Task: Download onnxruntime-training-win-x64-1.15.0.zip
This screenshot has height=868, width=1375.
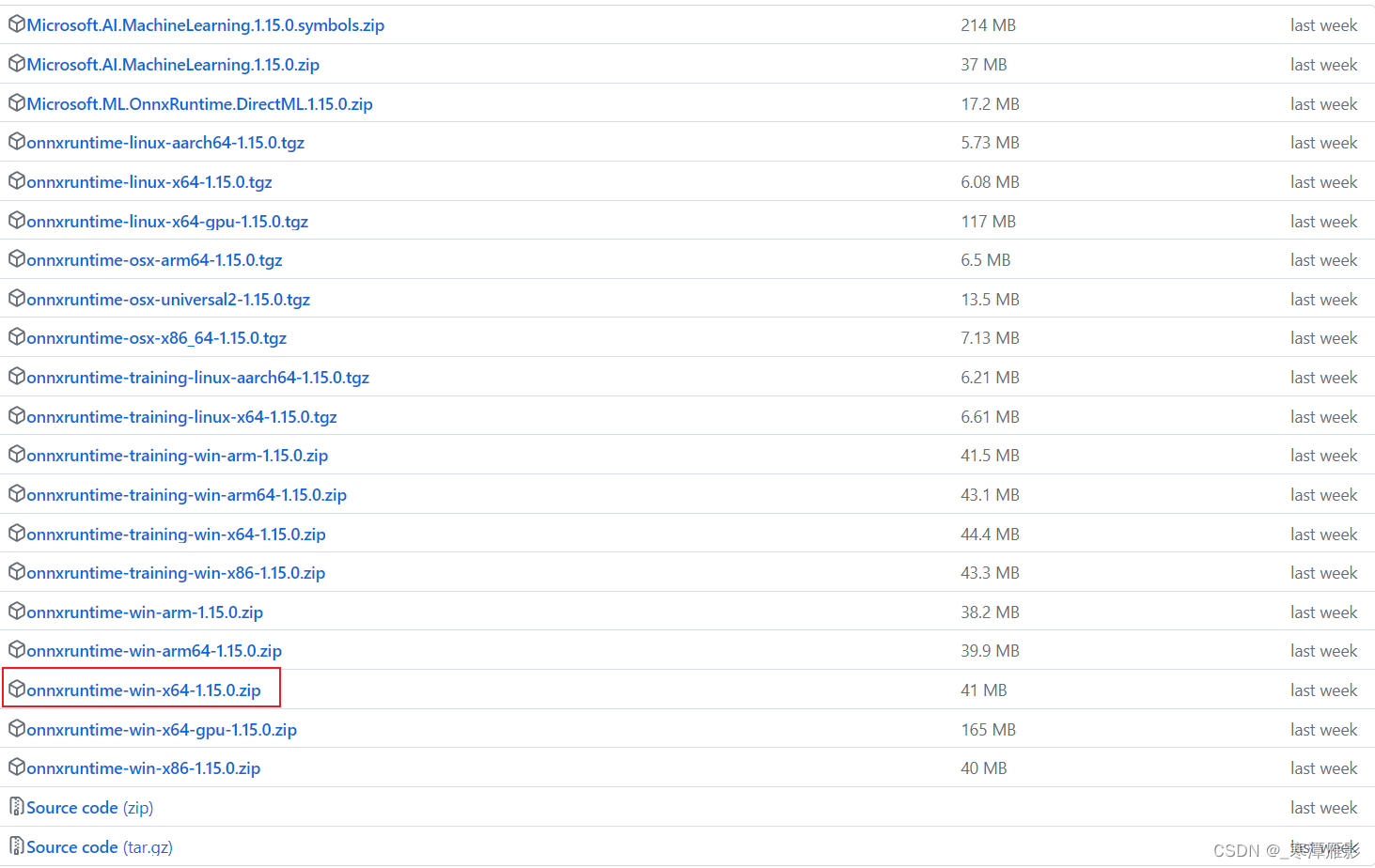Action: 177,535
